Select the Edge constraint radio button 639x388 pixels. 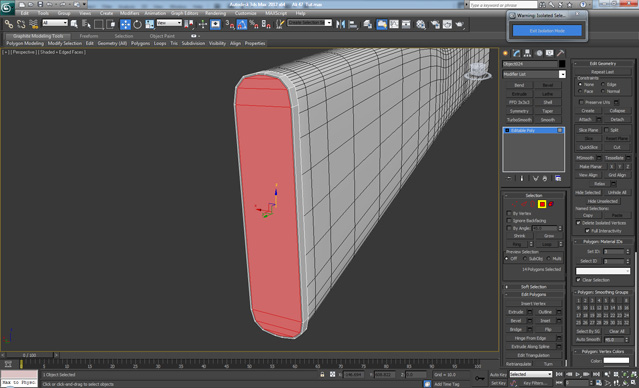tap(603, 84)
